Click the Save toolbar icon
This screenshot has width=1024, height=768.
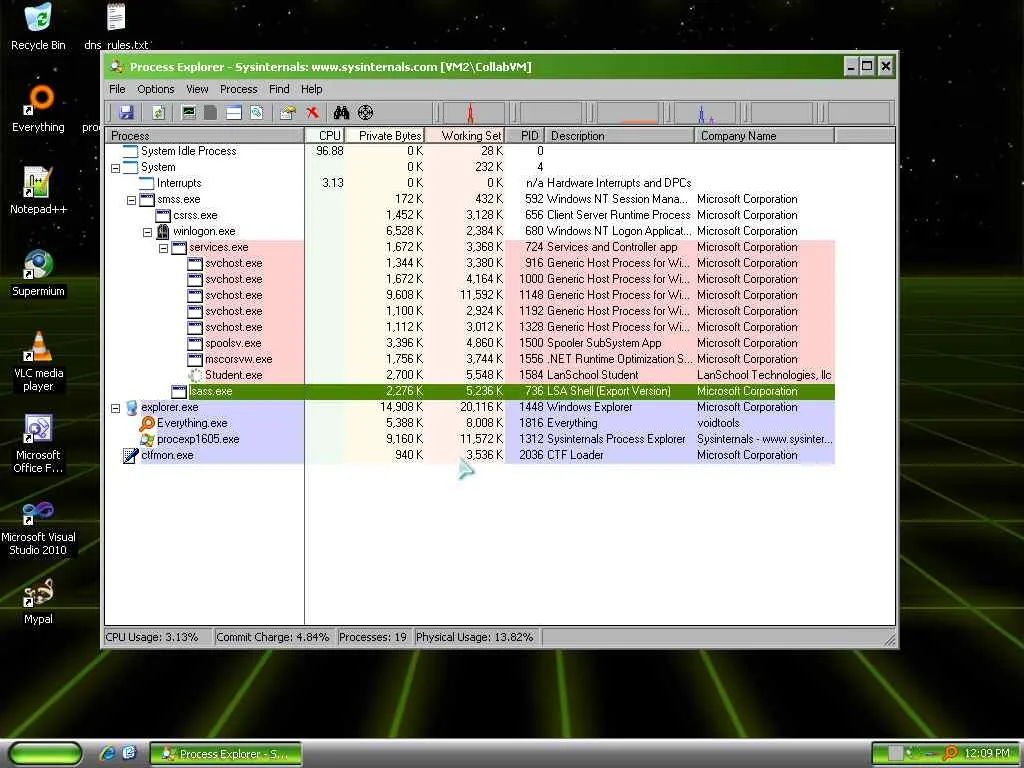(x=126, y=113)
